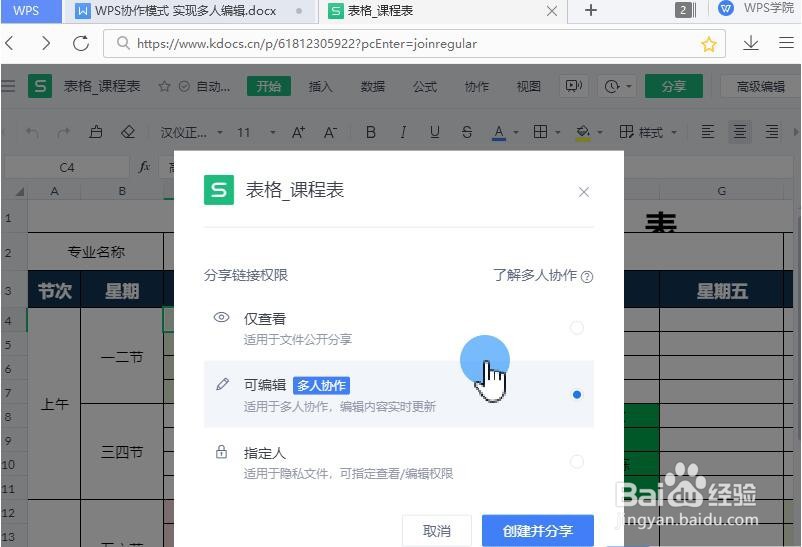This screenshot has height=547, width=802.
Task: Go forward with the browser forward arrow
Action: pyautogui.click(x=46, y=43)
